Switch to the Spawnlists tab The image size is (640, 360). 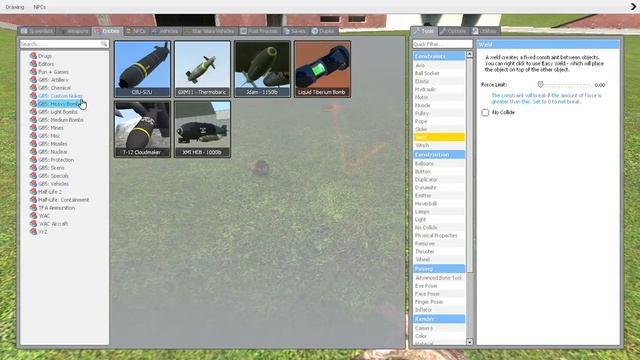coord(37,31)
